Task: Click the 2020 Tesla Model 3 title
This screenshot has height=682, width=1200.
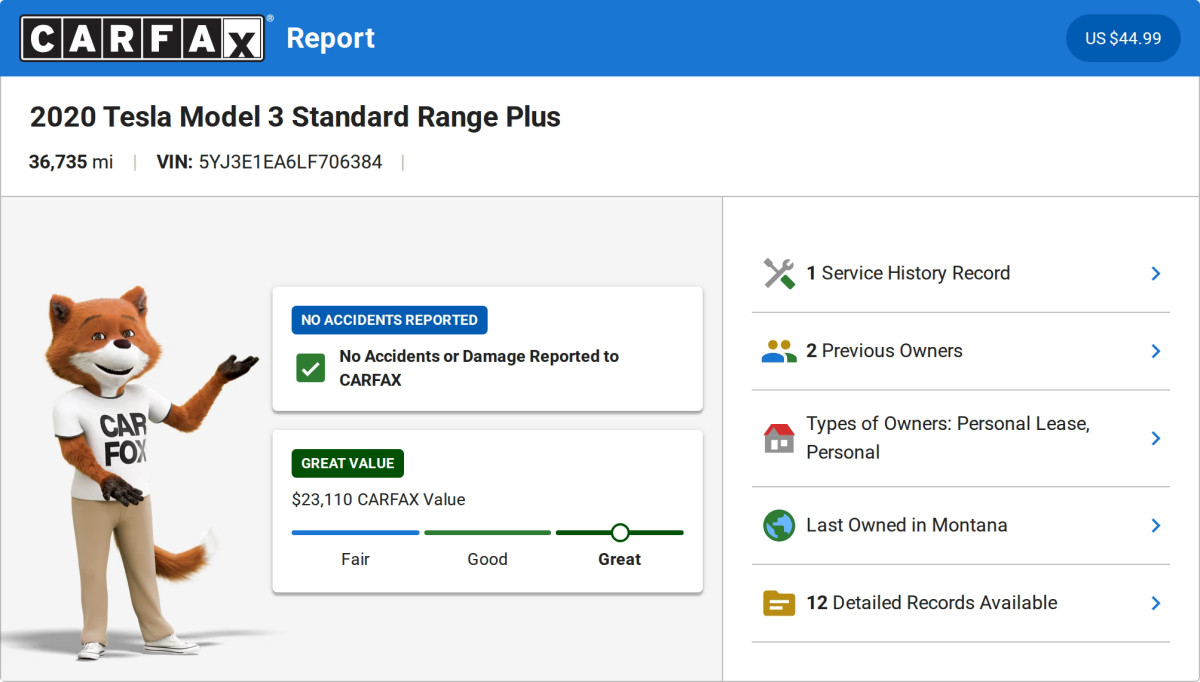Action: click(x=295, y=117)
